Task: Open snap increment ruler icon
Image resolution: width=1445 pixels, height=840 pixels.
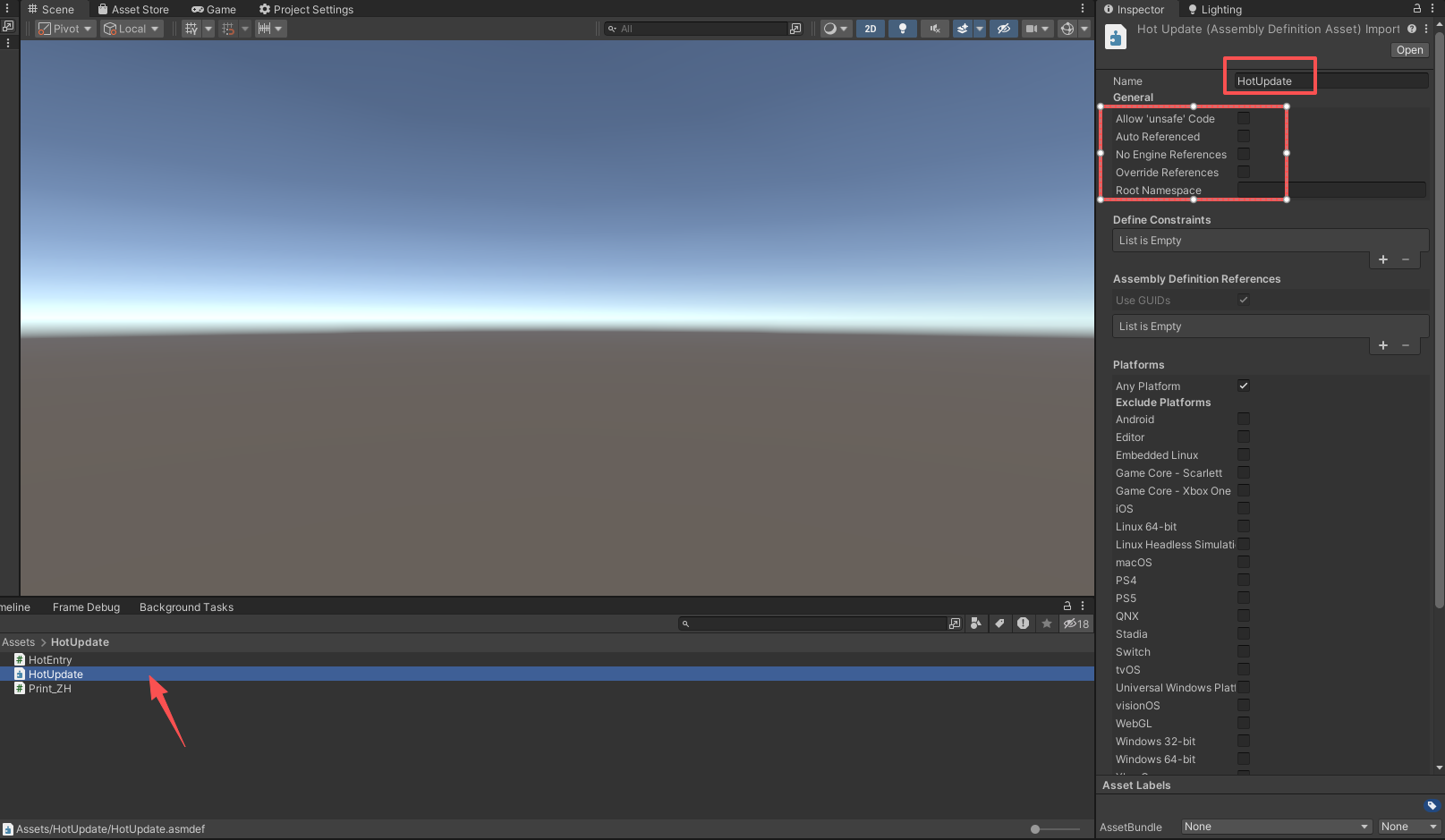Action: [264, 29]
